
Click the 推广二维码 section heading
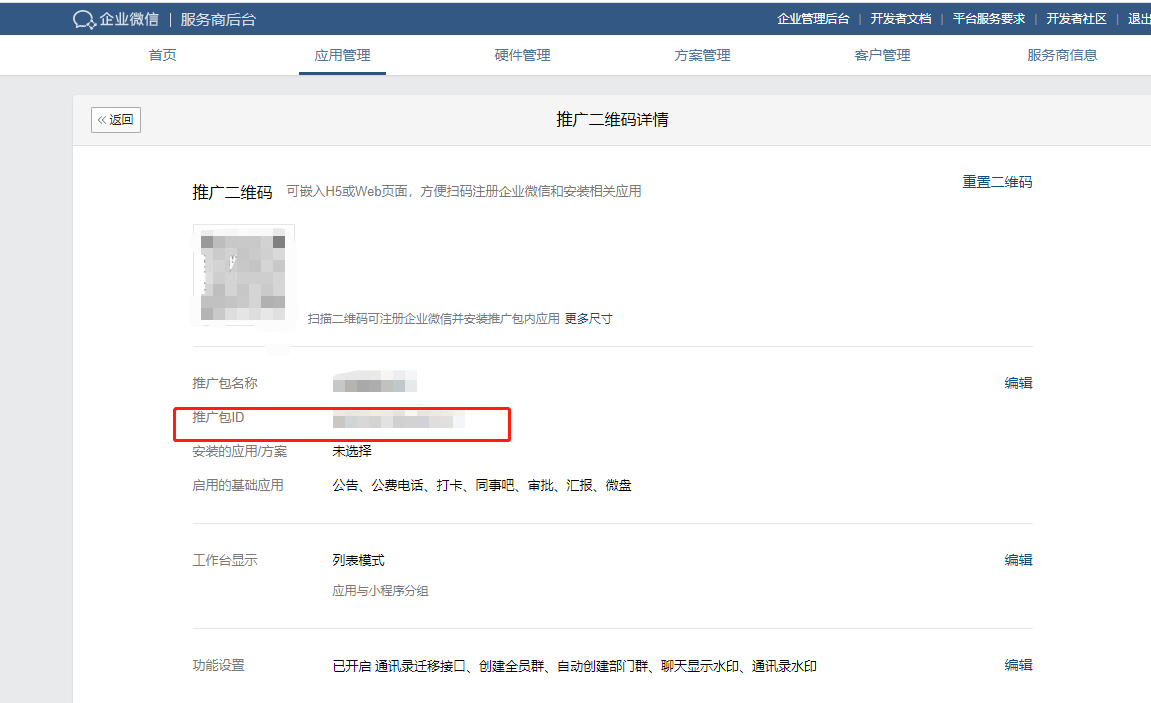click(x=232, y=192)
